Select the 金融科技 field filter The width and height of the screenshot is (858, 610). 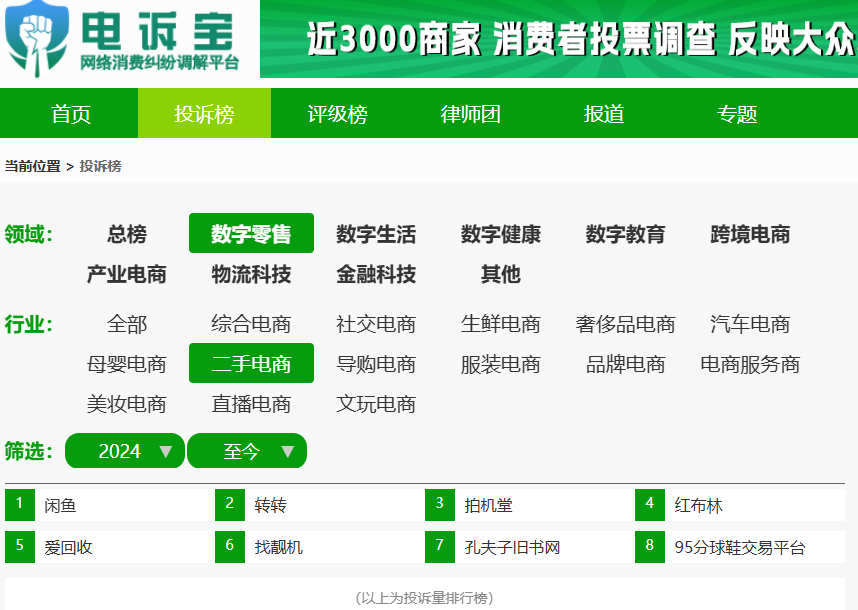[376, 274]
